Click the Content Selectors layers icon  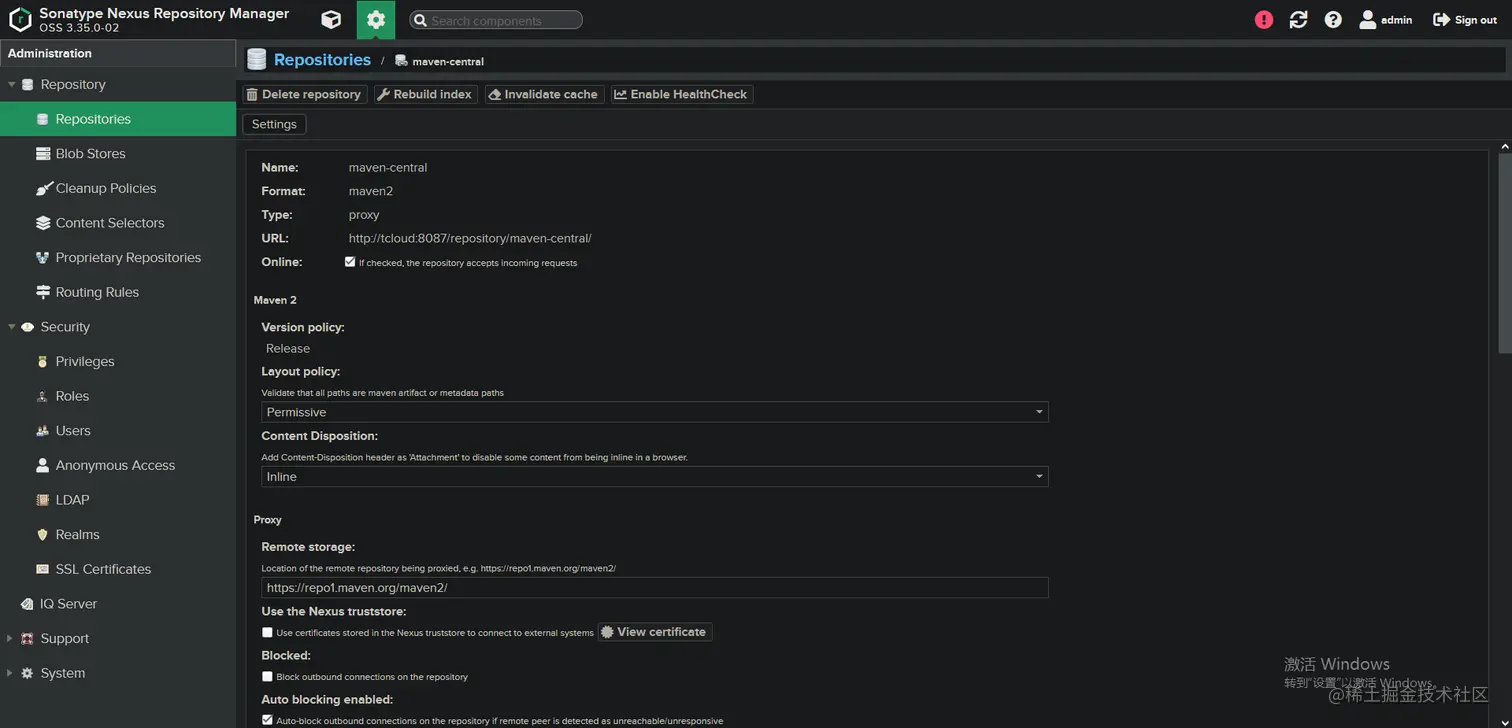tap(42, 223)
